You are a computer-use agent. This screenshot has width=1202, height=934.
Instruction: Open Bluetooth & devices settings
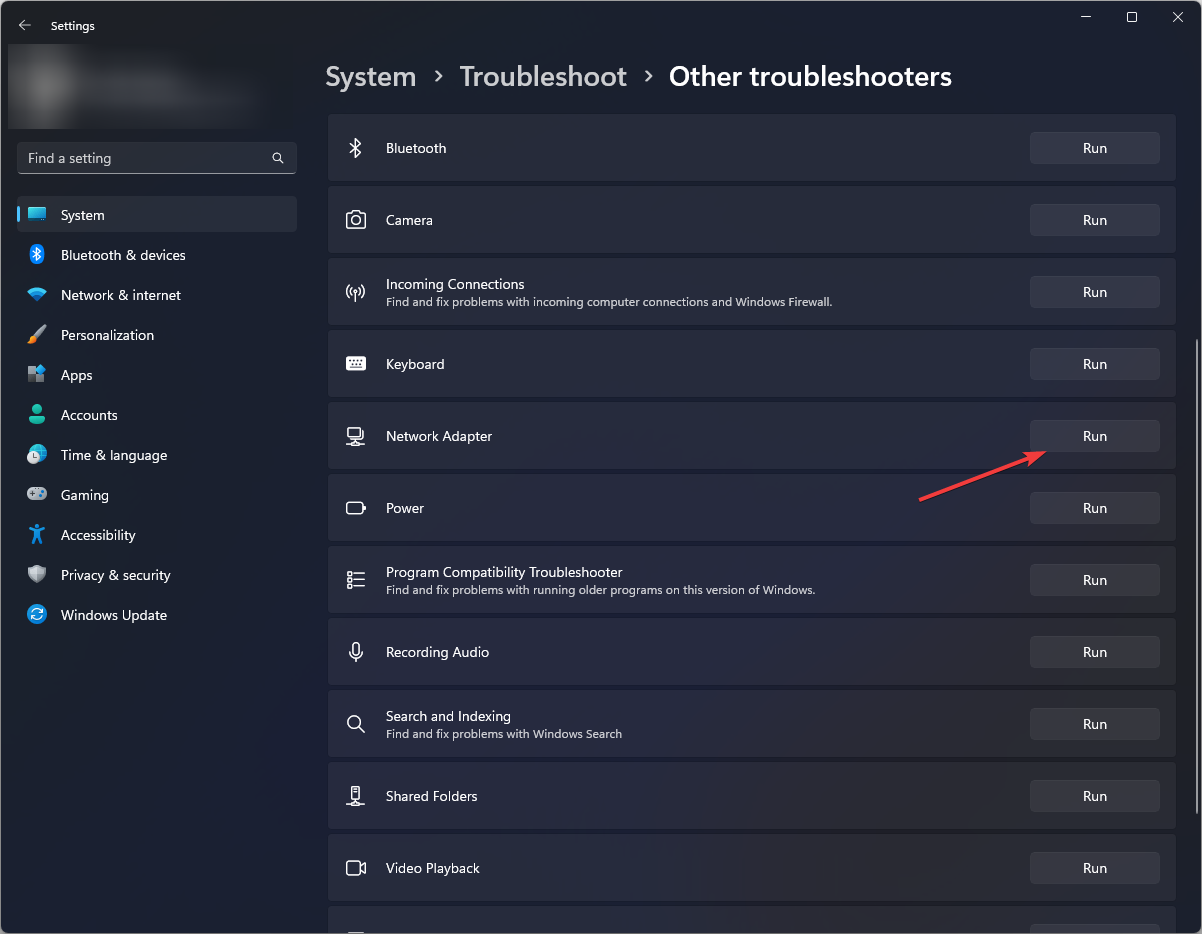pos(123,255)
